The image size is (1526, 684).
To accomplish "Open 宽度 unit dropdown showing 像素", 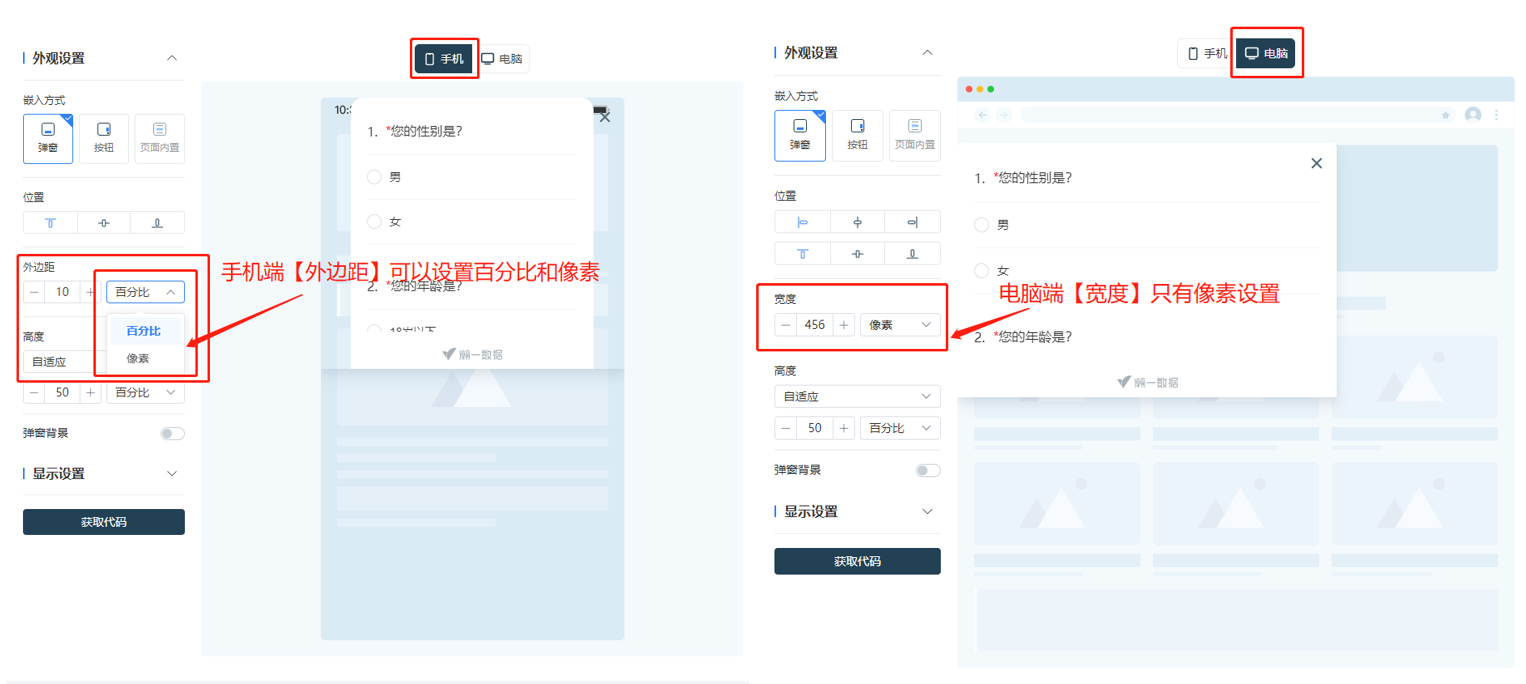I will click(900, 325).
